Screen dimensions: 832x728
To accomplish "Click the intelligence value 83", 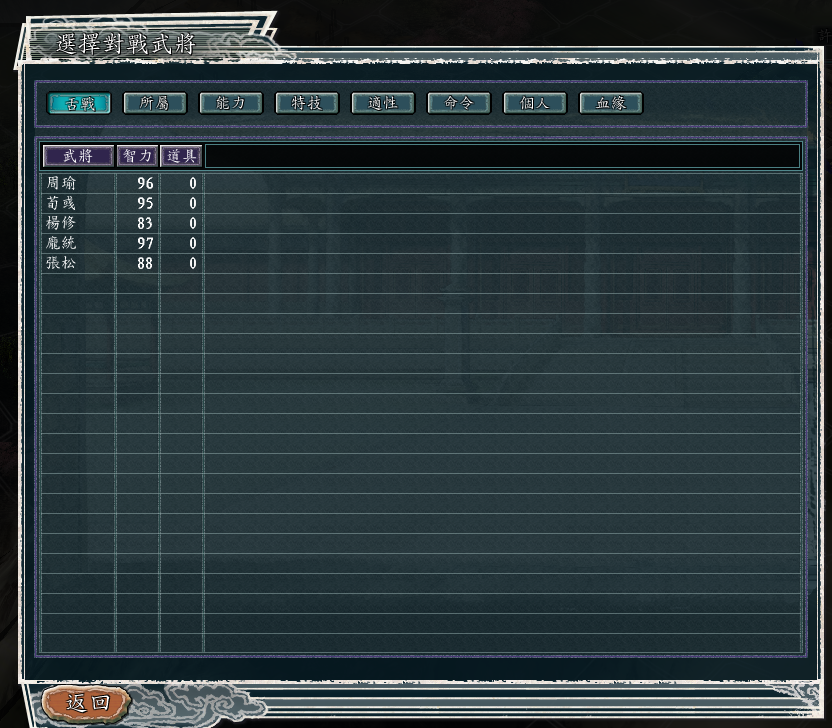I will point(145,223).
